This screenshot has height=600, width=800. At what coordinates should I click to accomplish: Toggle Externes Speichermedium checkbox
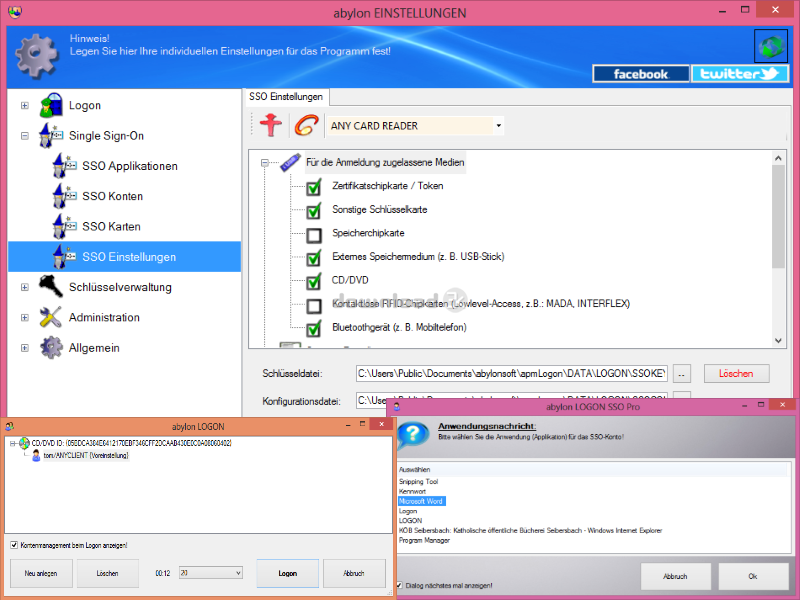pyautogui.click(x=314, y=258)
